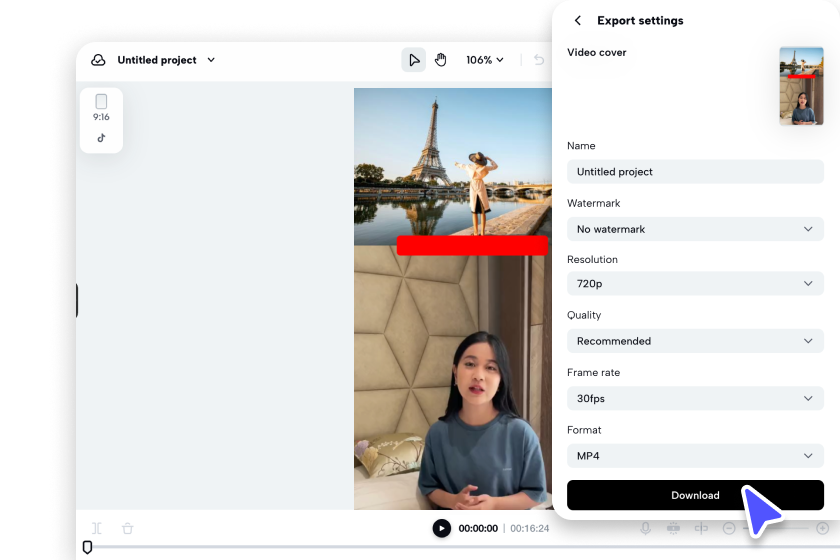The width and height of the screenshot is (840, 560).
Task: Play the video preview
Action: pos(441,528)
